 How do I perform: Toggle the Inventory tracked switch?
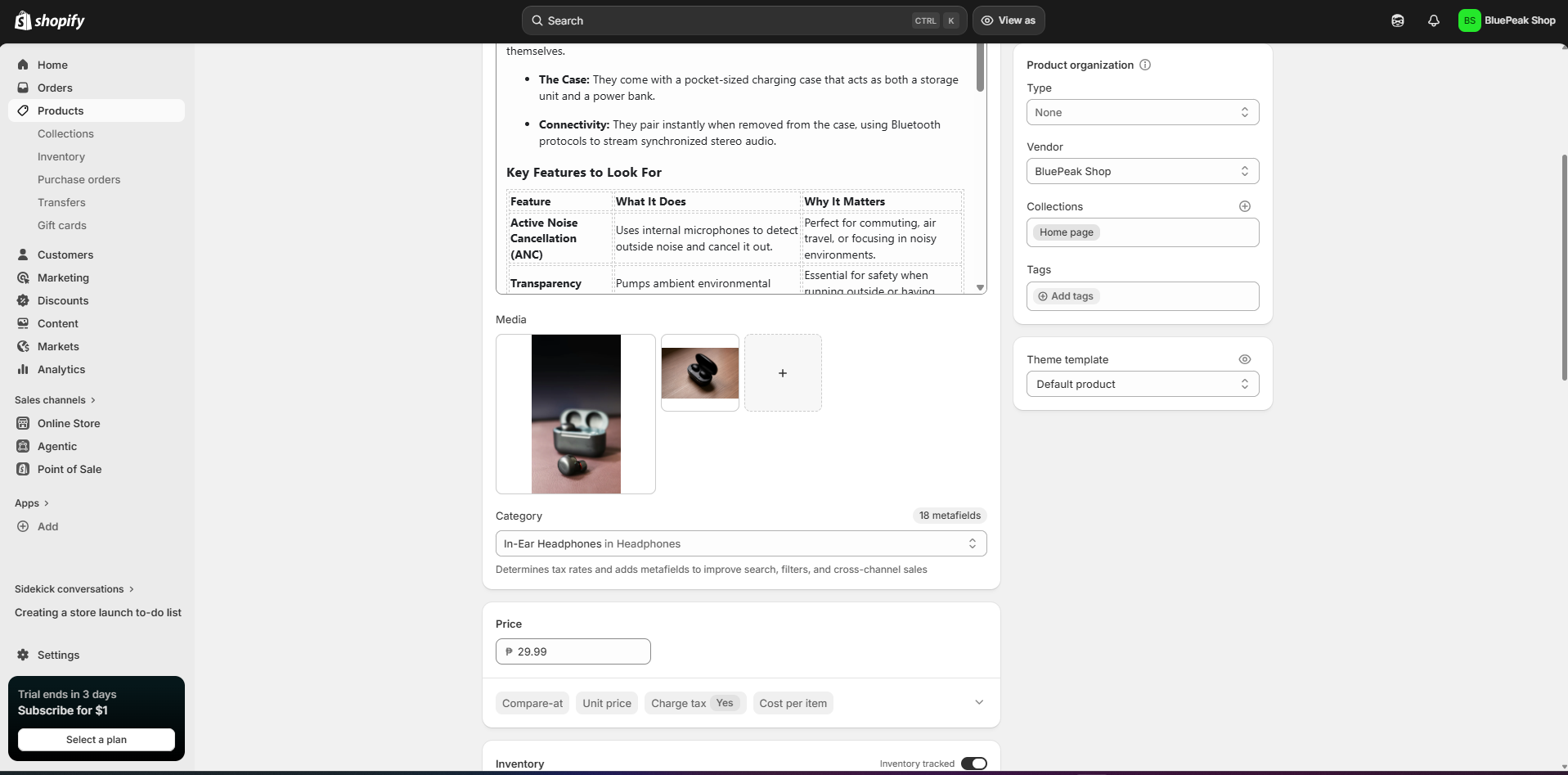(x=973, y=764)
